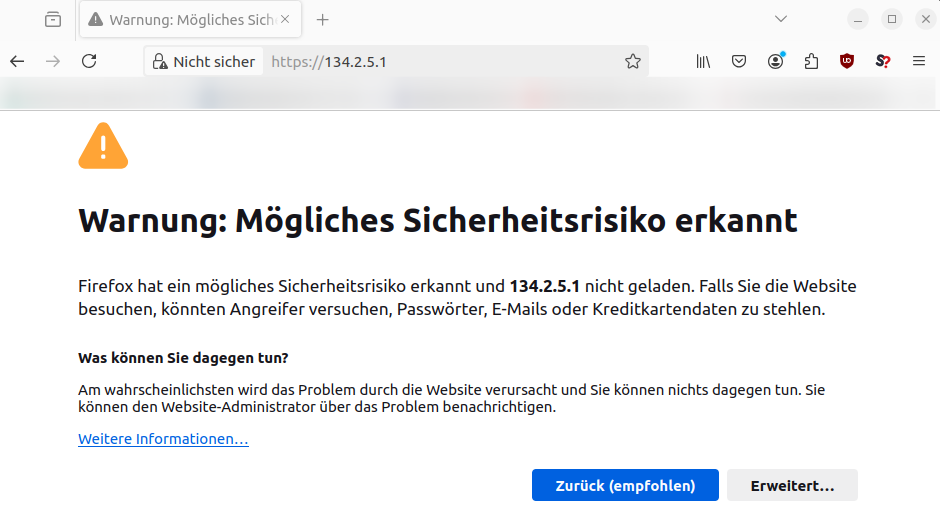Minimize the Firefox window

[858, 20]
